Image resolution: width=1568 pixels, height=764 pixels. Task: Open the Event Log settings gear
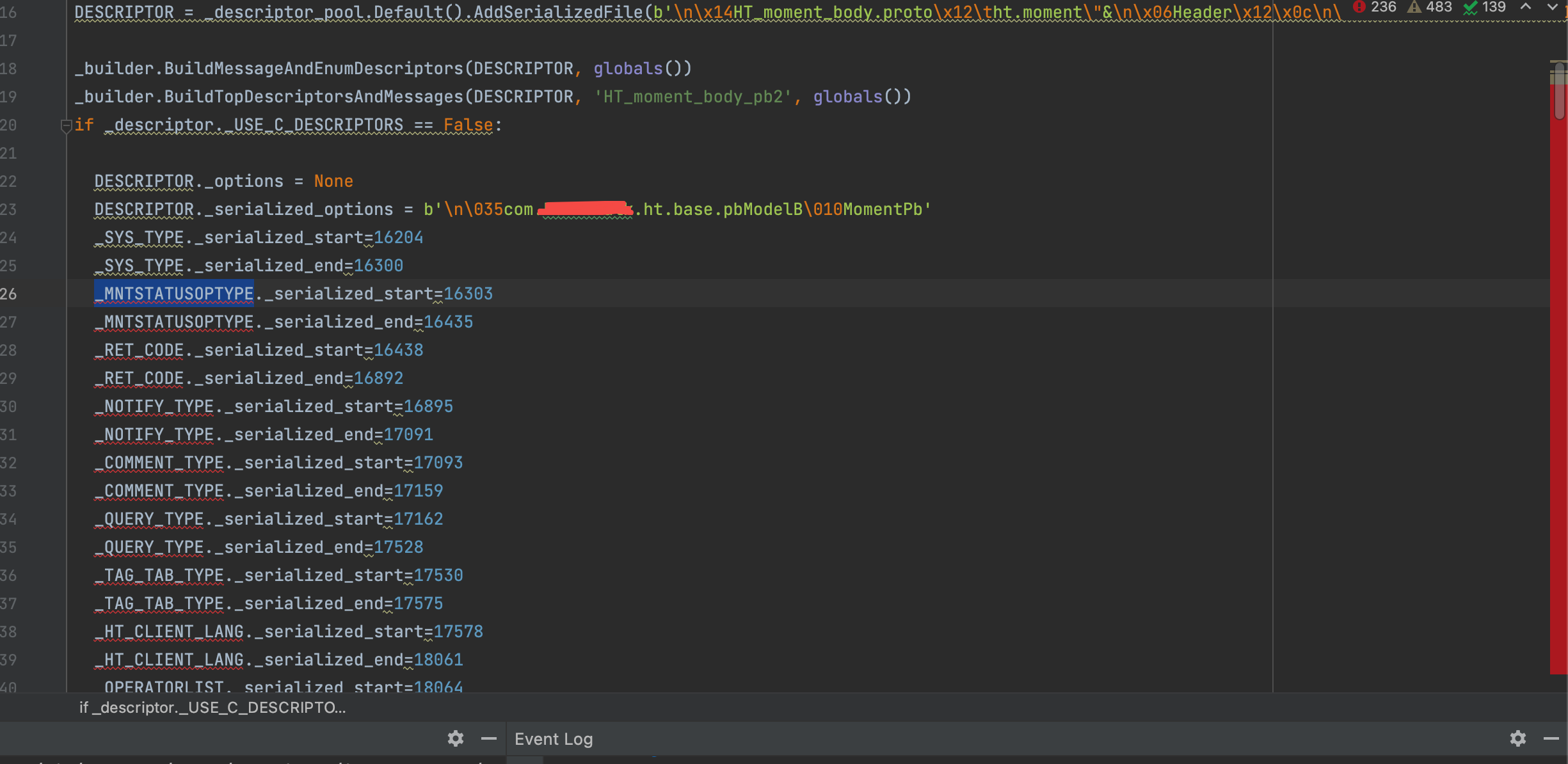(1518, 739)
